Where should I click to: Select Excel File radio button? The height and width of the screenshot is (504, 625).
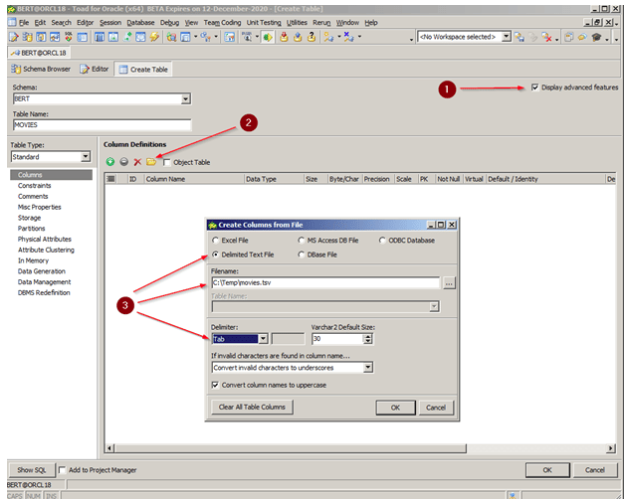(215, 240)
